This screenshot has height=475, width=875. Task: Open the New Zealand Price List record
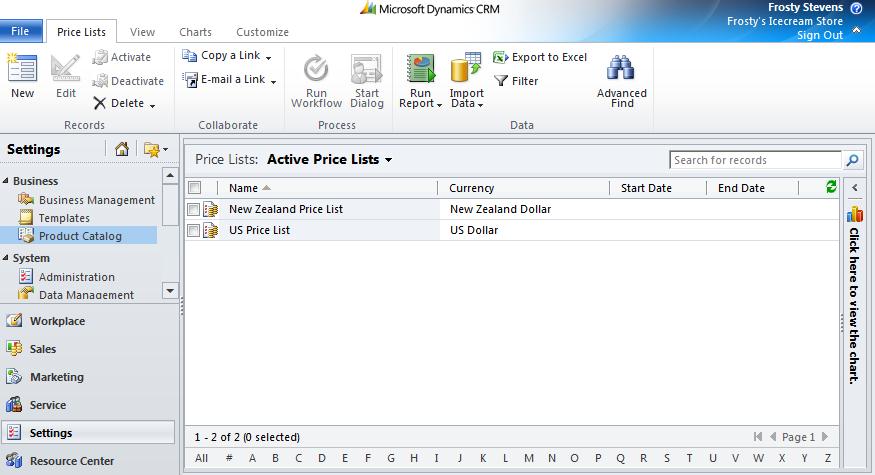tap(286, 209)
